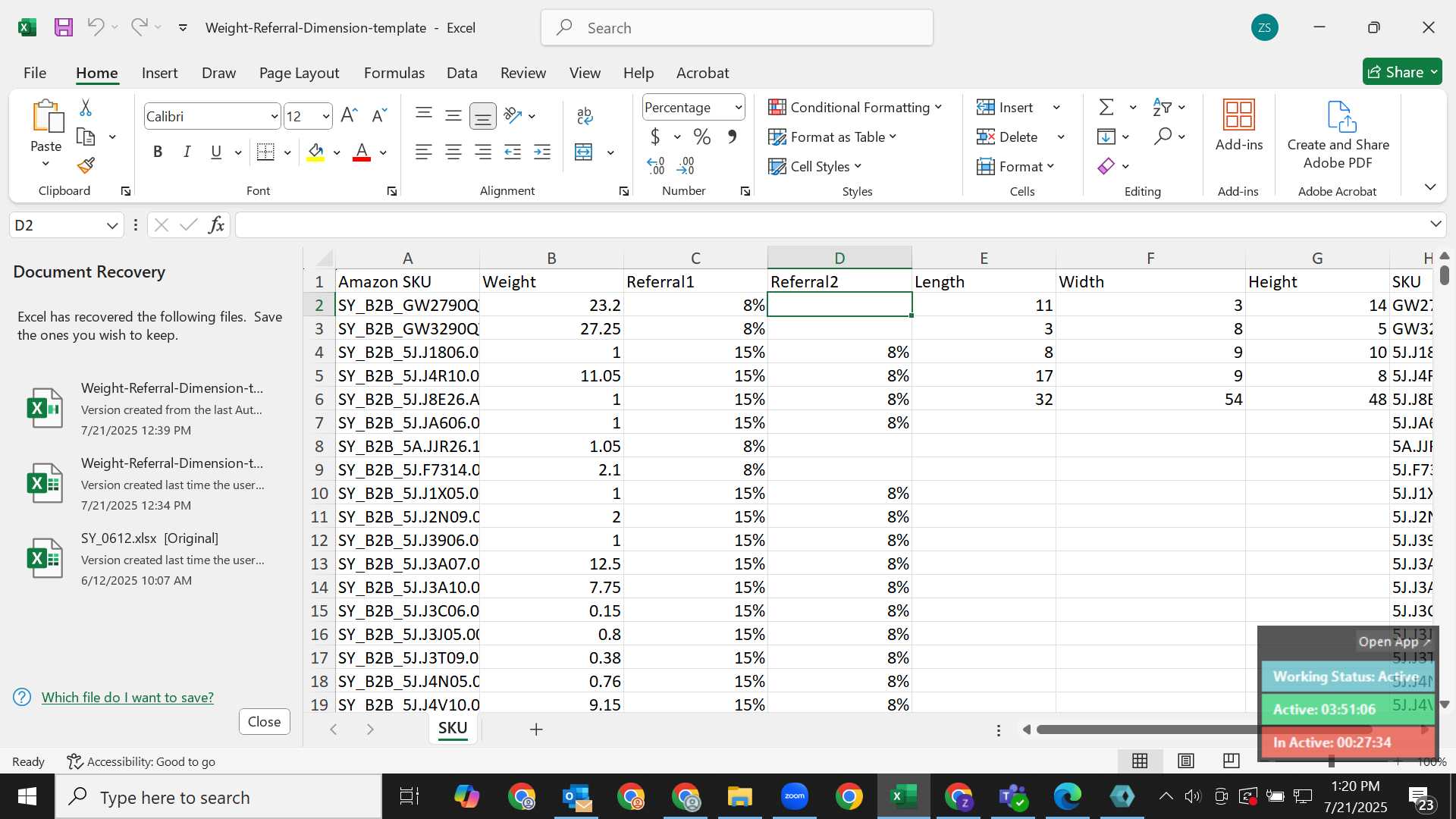Close the Document Recovery pane

click(264, 722)
